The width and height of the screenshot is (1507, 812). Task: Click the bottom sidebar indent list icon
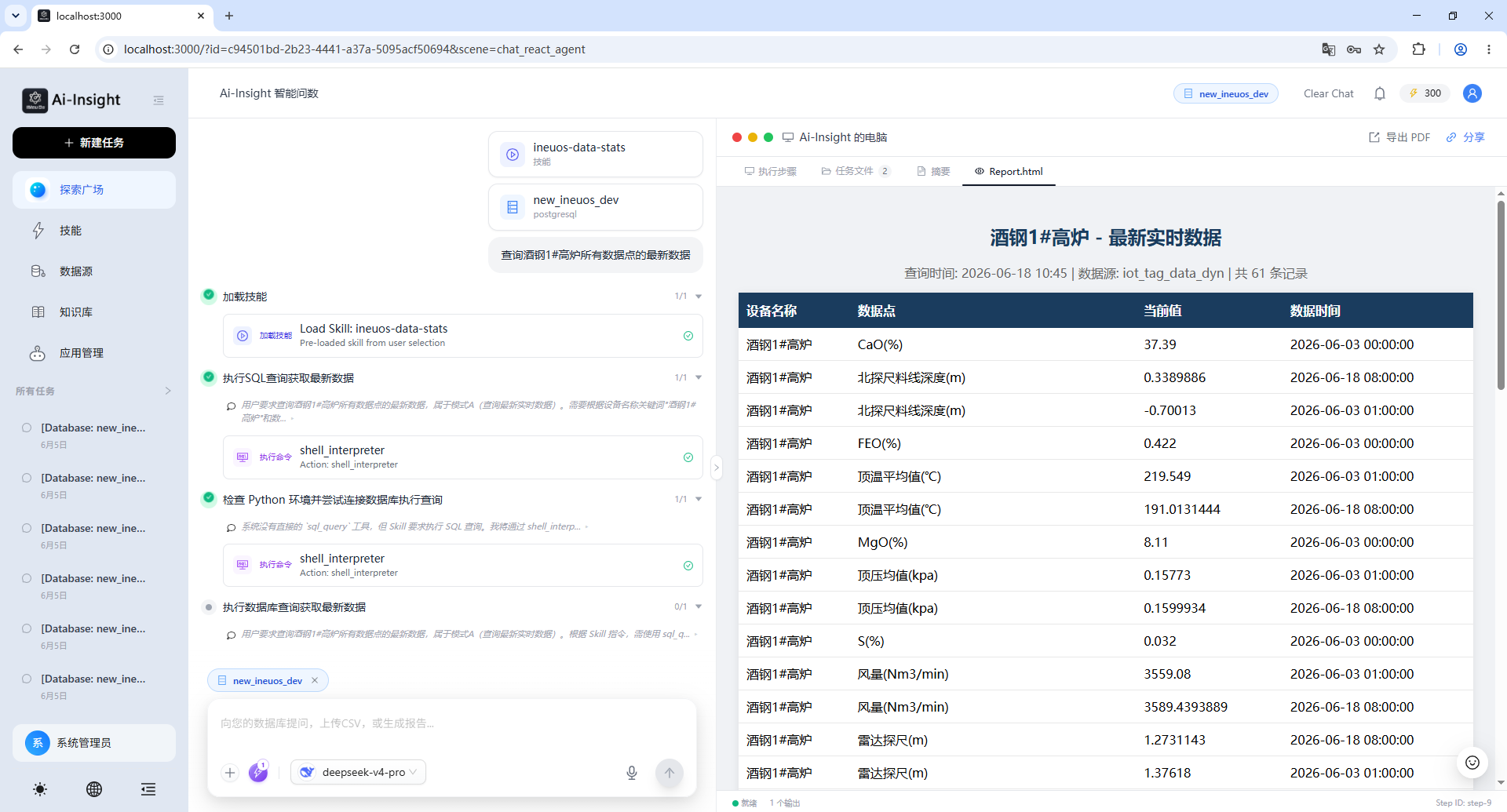coord(148,789)
